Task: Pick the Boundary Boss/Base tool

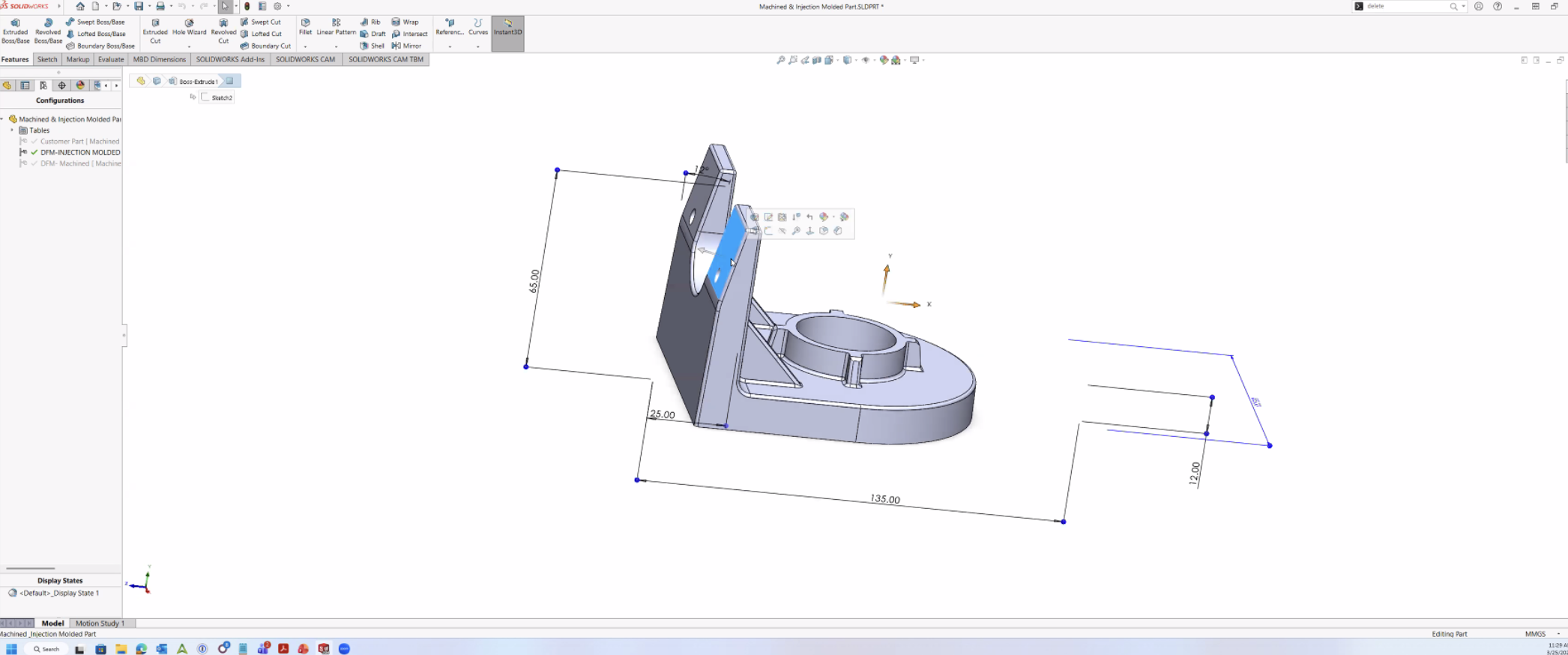Action: coord(100,46)
